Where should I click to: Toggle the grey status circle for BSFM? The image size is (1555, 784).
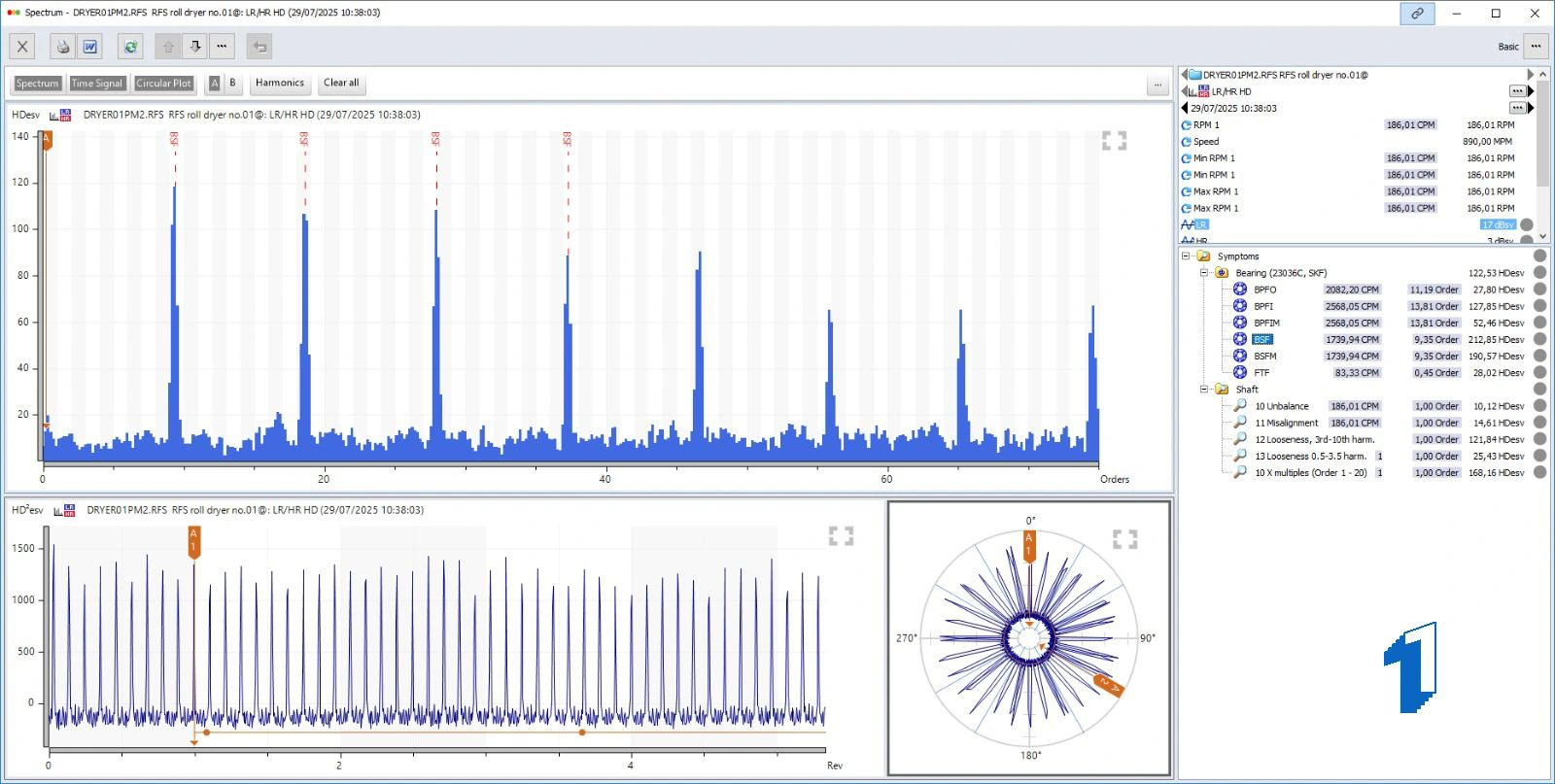click(1539, 356)
